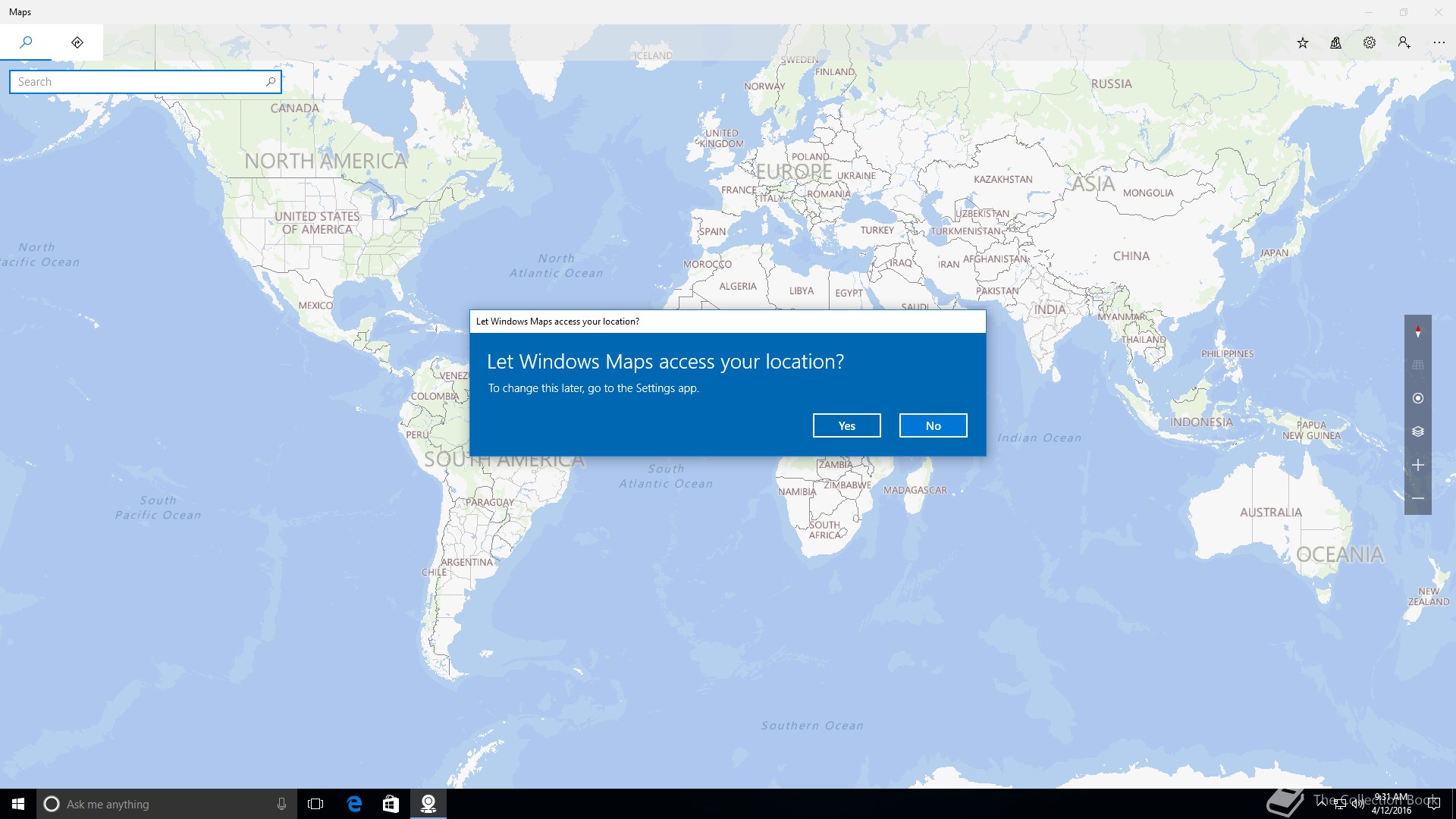The height and width of the screenshot is (819, 1456).
Task: Click the CHINA label on the map
Action: 1131,256
